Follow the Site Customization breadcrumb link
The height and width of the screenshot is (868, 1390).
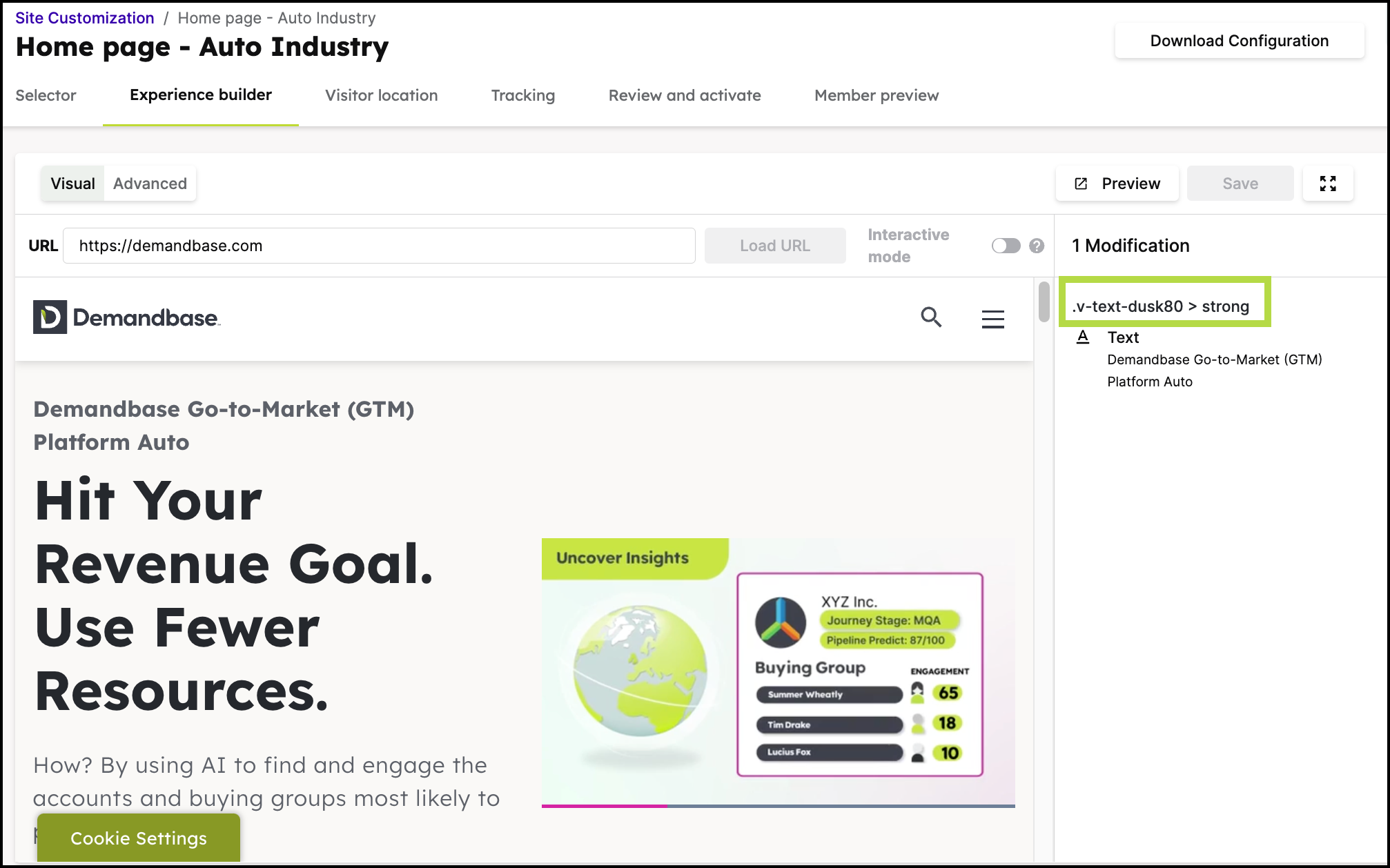tap(85, 18)
